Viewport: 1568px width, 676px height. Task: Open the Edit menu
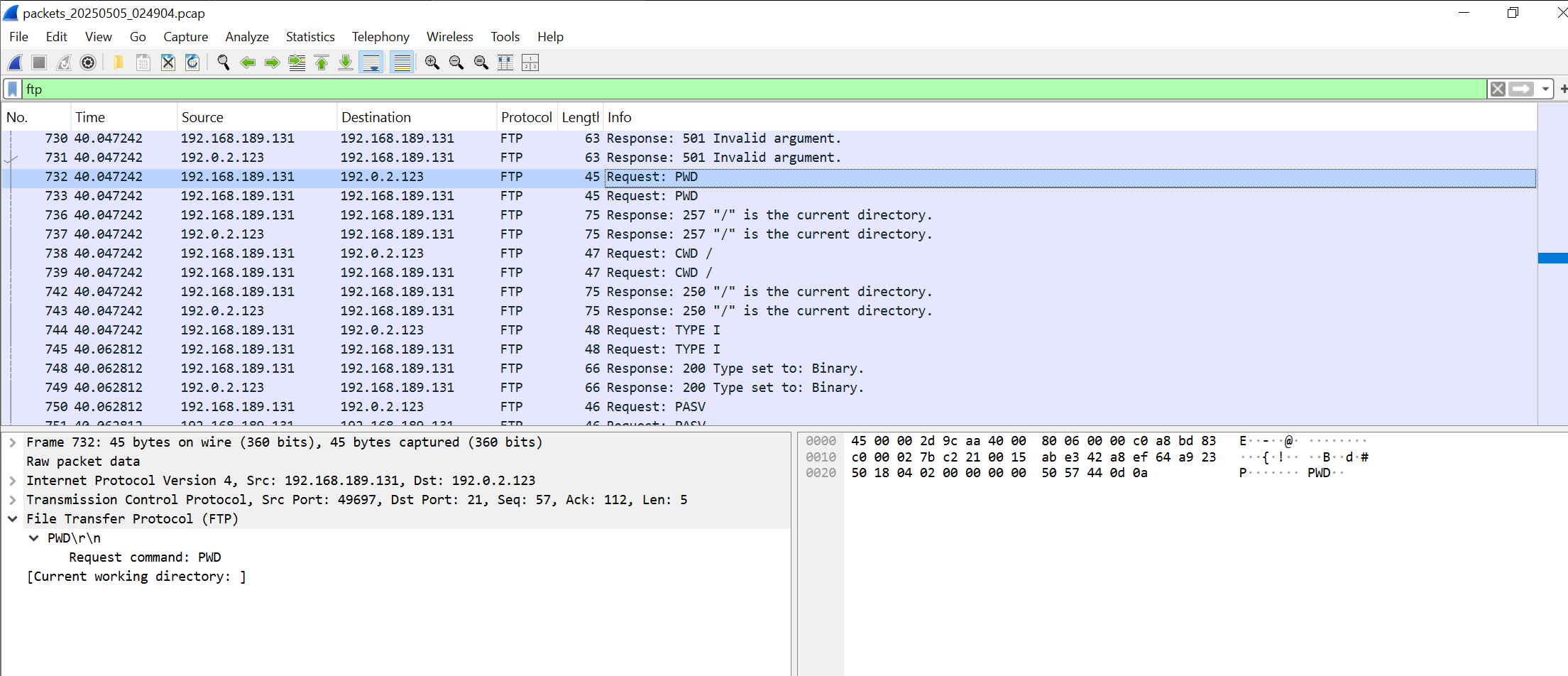(x=57, y=37)
